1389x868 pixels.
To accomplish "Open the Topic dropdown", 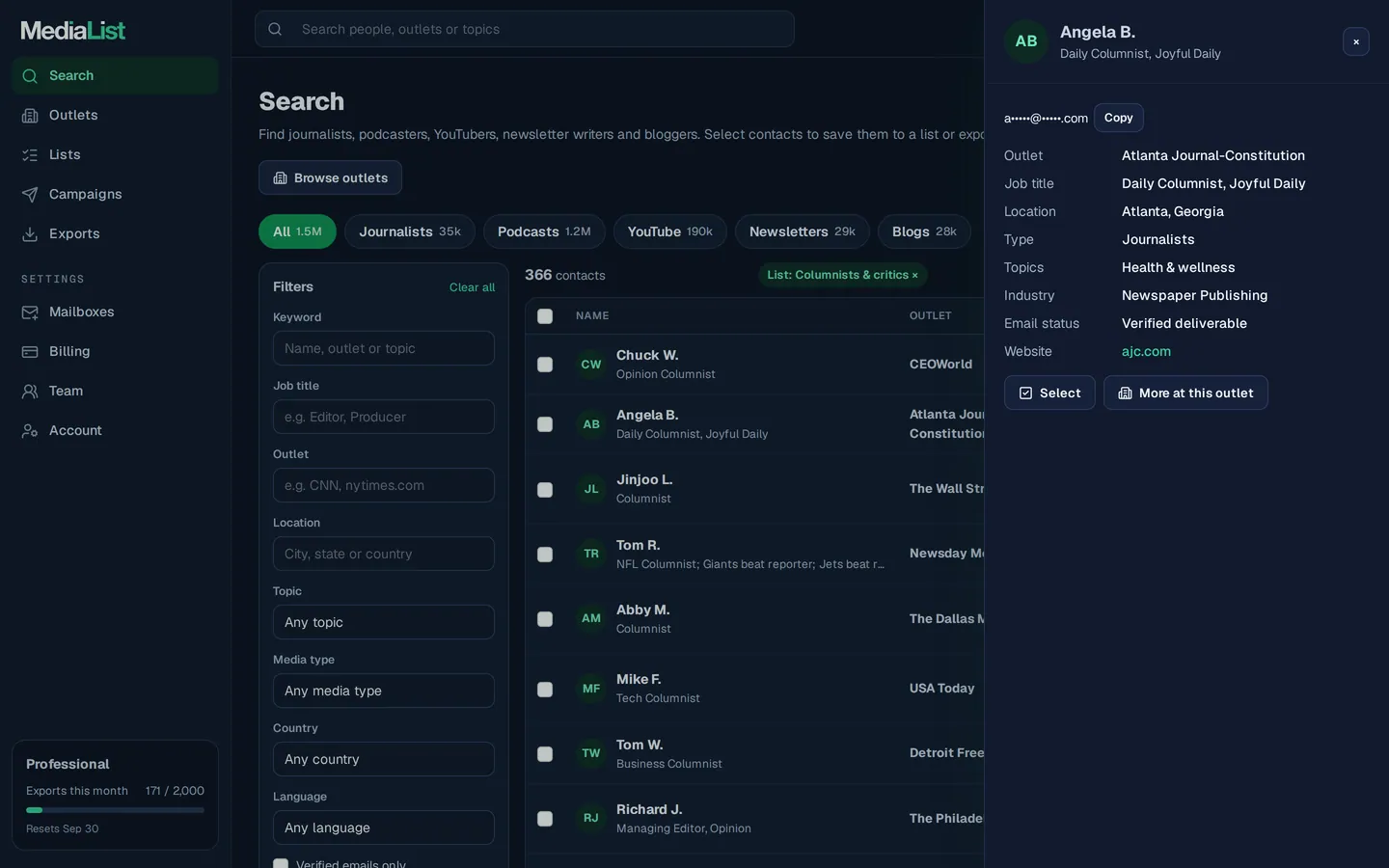I will 384,622.
